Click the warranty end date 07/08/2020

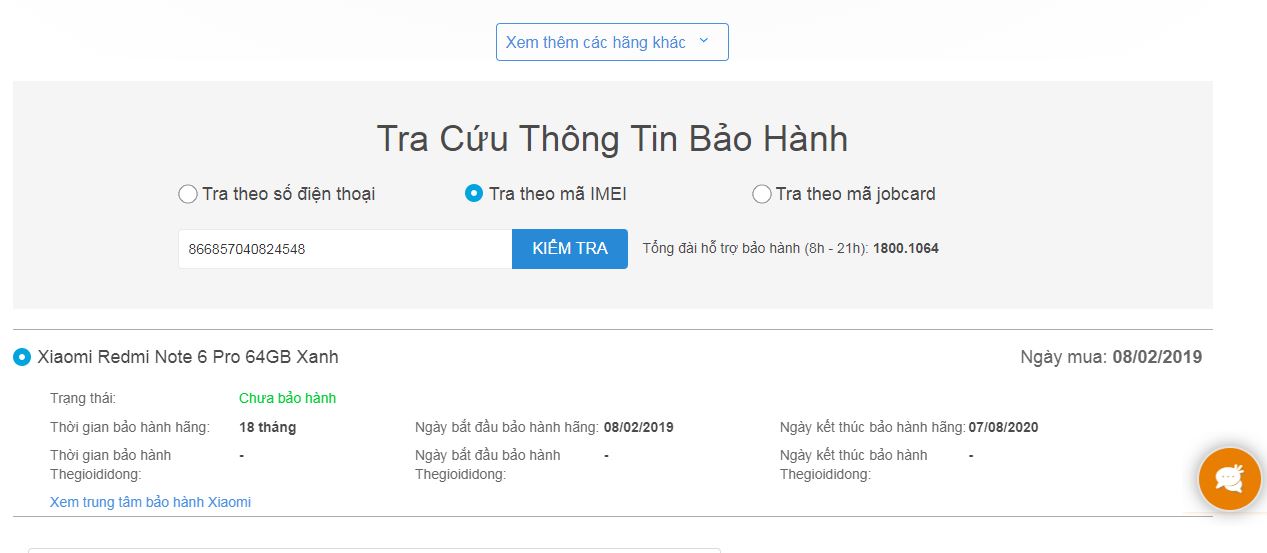[1002, 427]
